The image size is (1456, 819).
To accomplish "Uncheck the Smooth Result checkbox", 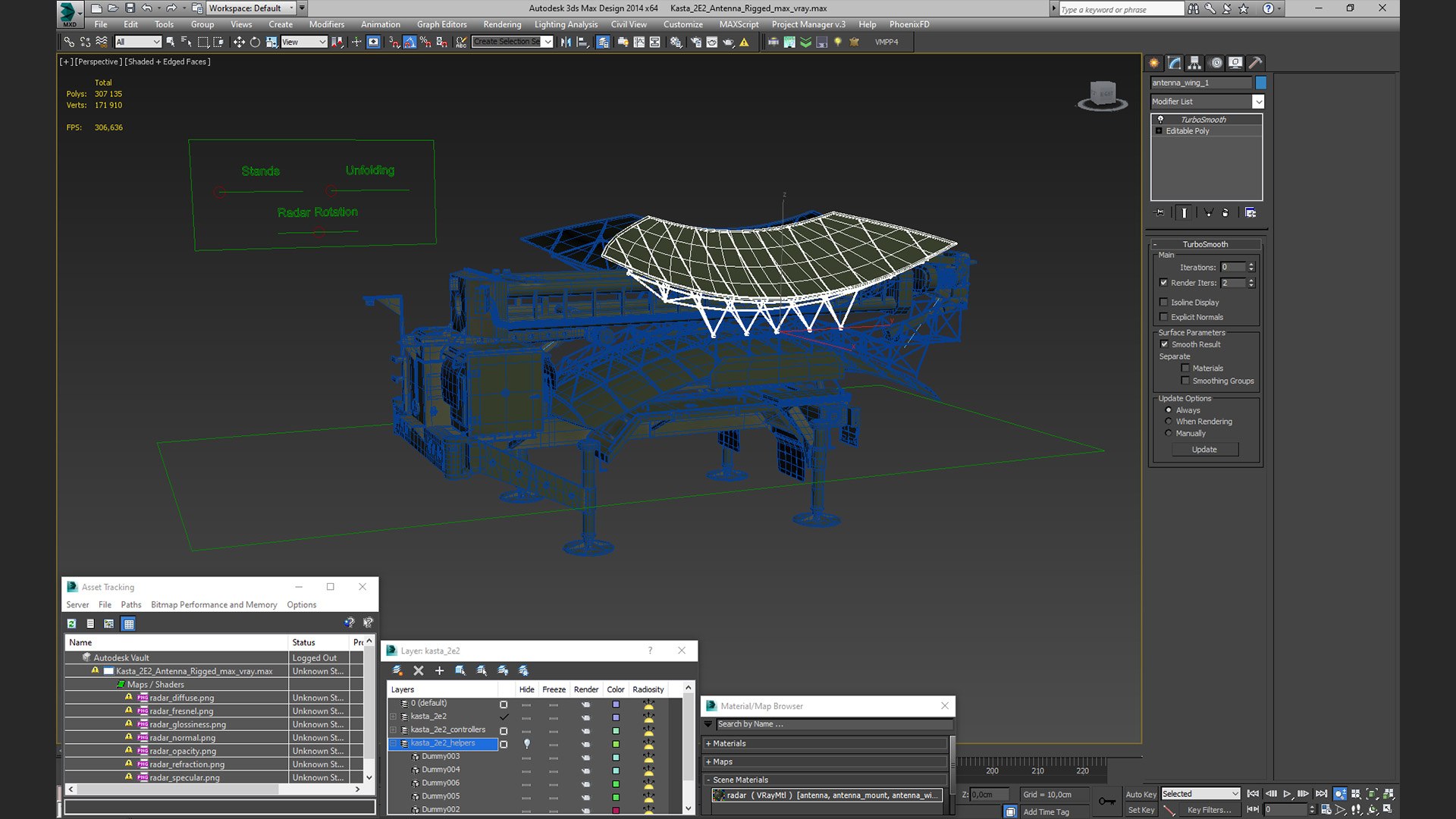I will (x=1164, y=344).
